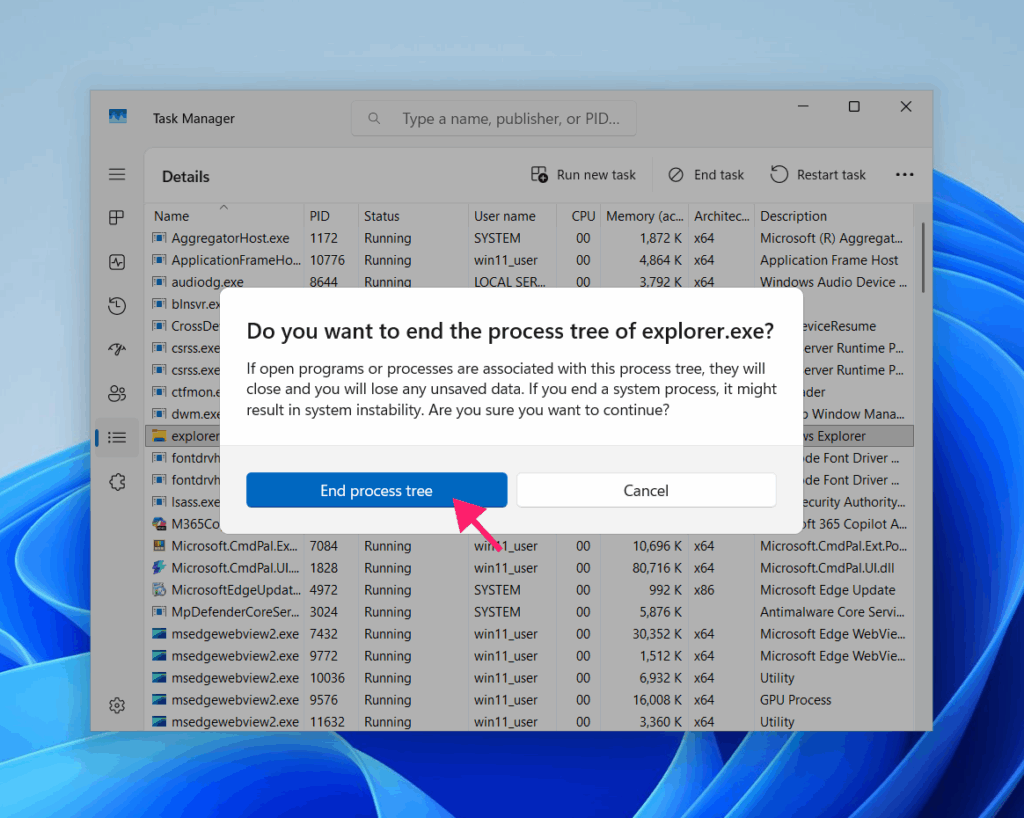
Task: Click the Task Manager app icon
Action: click(118, 117)
